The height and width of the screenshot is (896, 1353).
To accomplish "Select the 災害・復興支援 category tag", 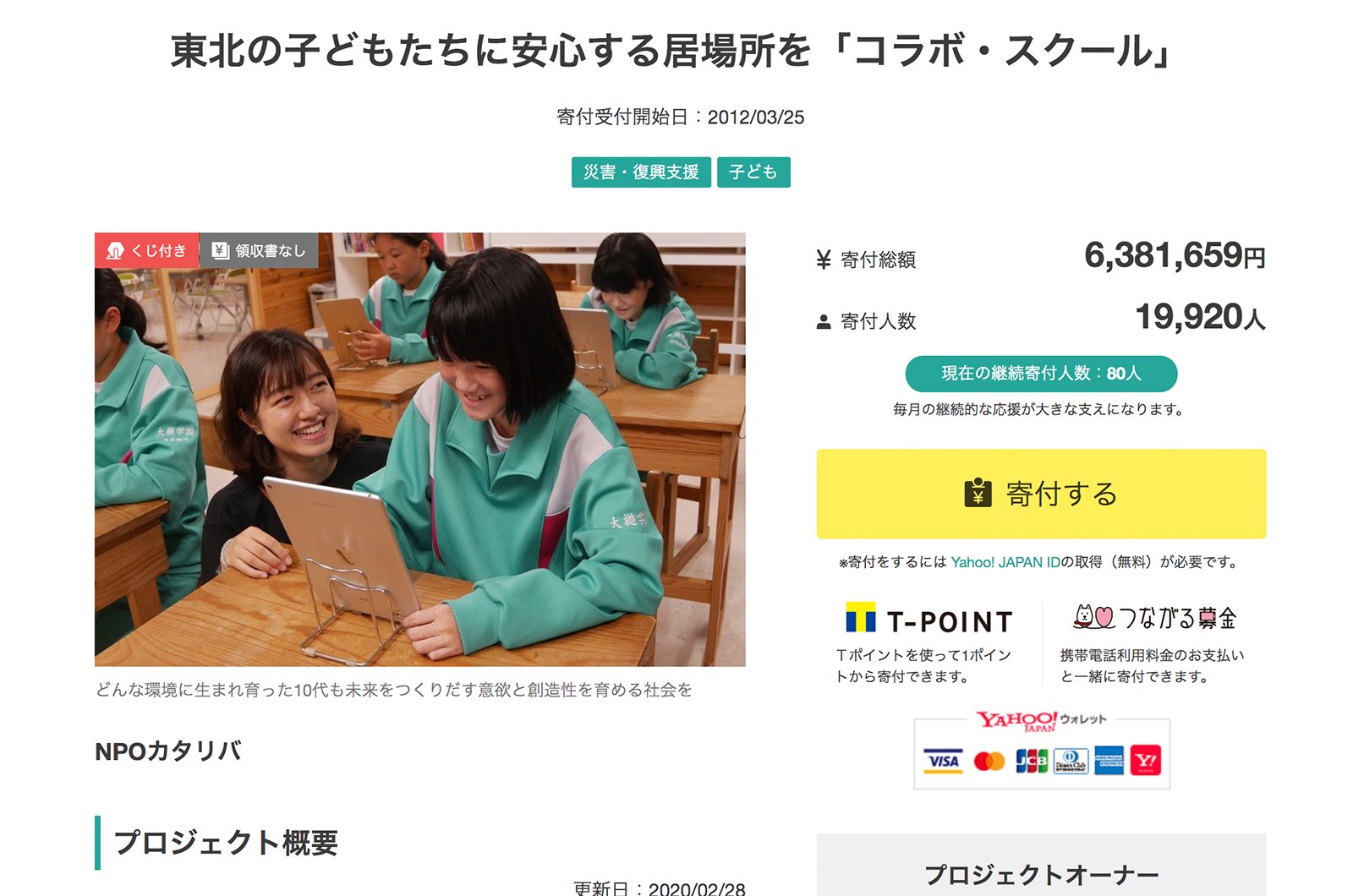I will pyautogui.click(x=641, y=172).
